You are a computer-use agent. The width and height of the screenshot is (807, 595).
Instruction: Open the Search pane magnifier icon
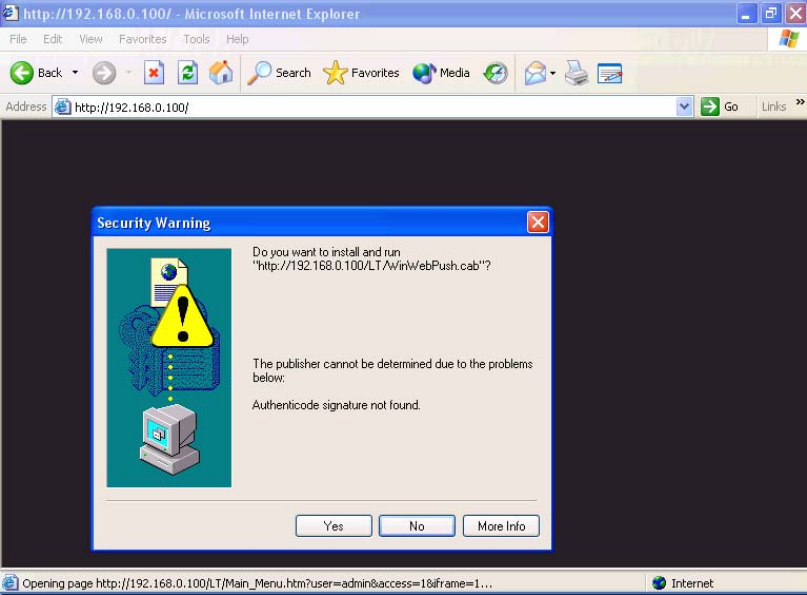pyautogui.click(x=259, y=73)
